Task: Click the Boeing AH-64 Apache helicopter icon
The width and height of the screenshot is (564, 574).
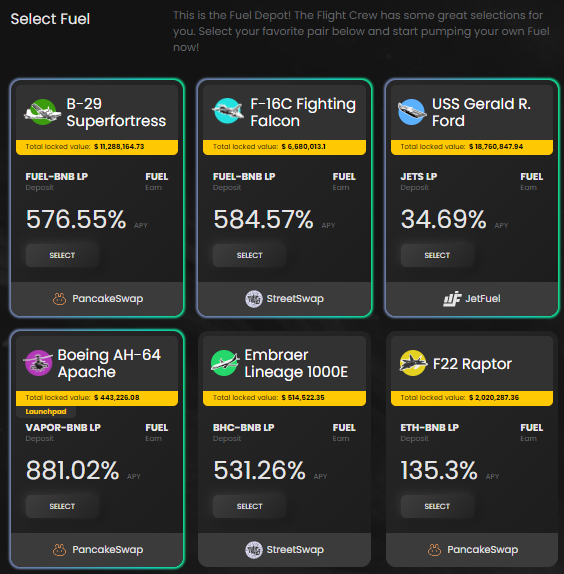Action: pos(38,363)
